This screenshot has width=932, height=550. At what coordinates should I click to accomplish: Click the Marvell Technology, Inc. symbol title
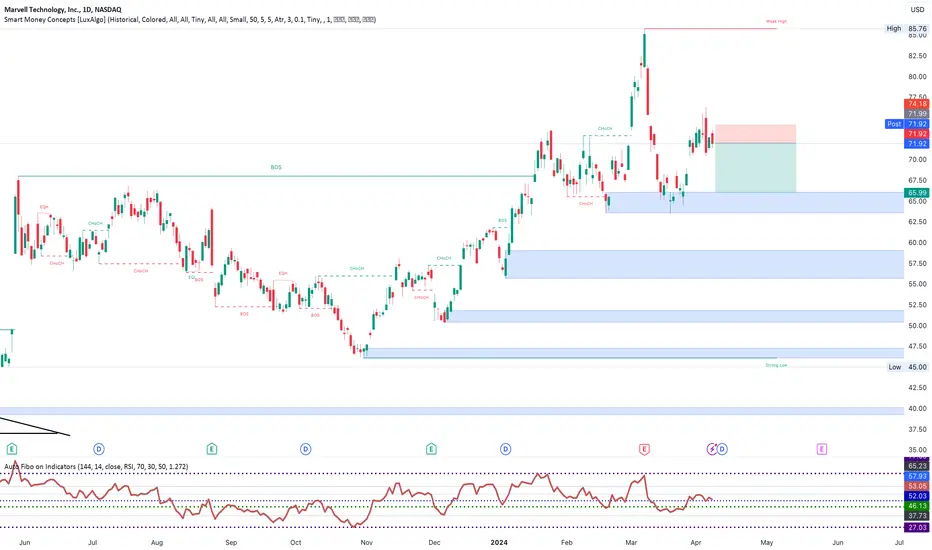(63, 10)
